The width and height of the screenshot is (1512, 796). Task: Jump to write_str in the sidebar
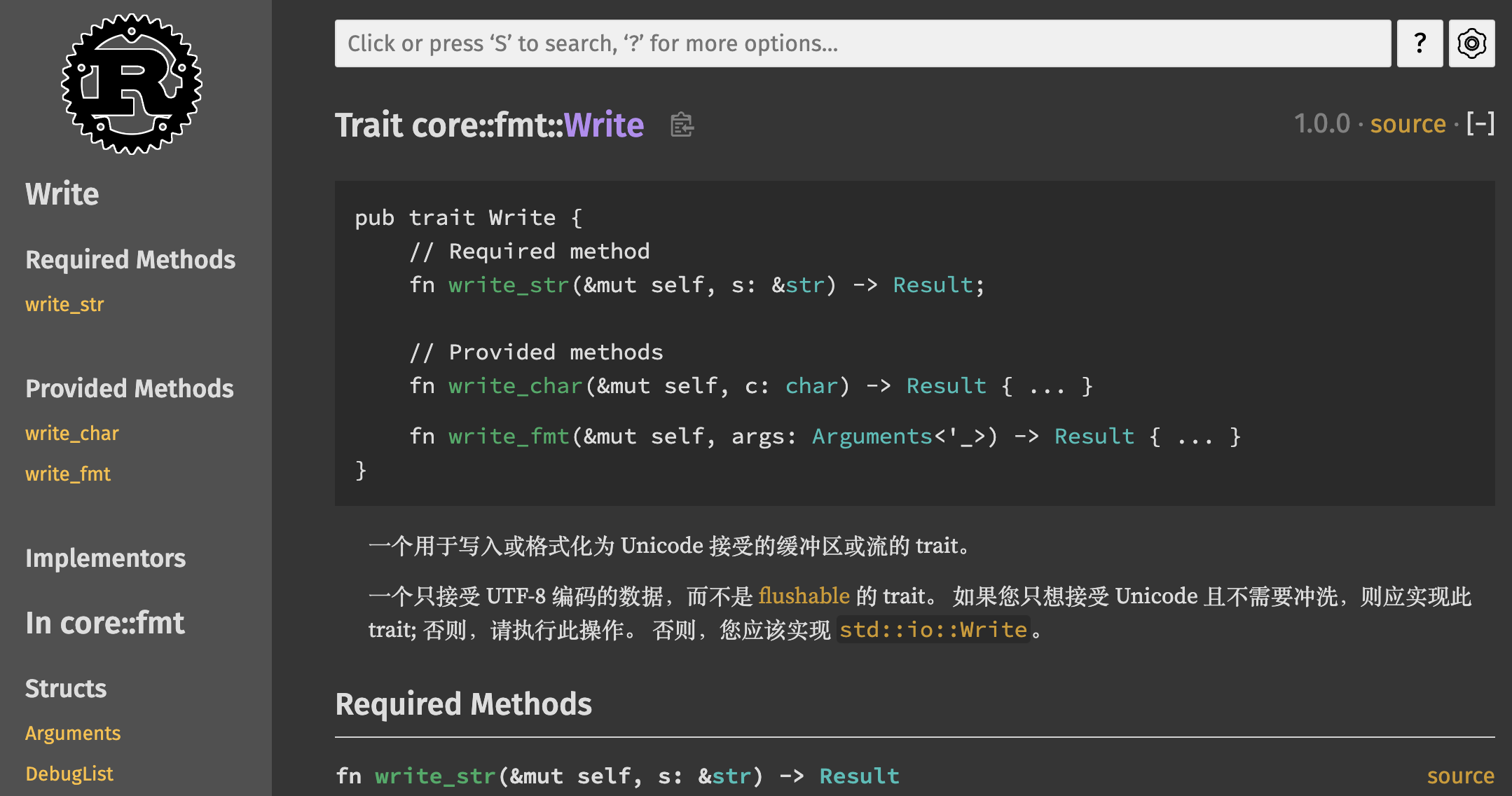coord(64,304)
